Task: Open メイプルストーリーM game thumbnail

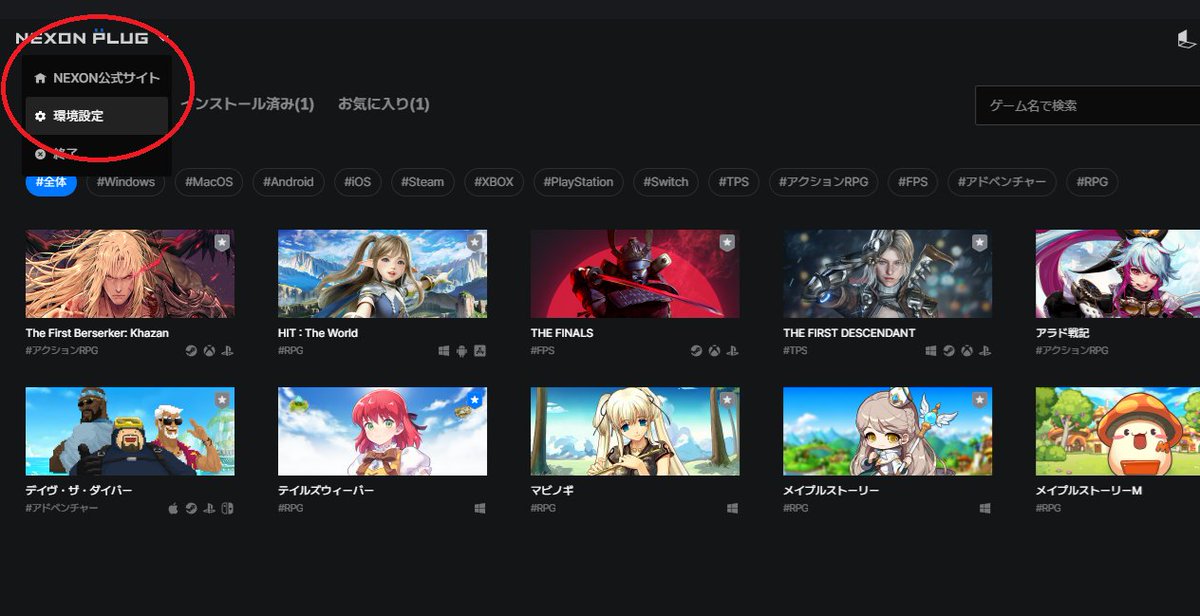Action: point(1118,431)
